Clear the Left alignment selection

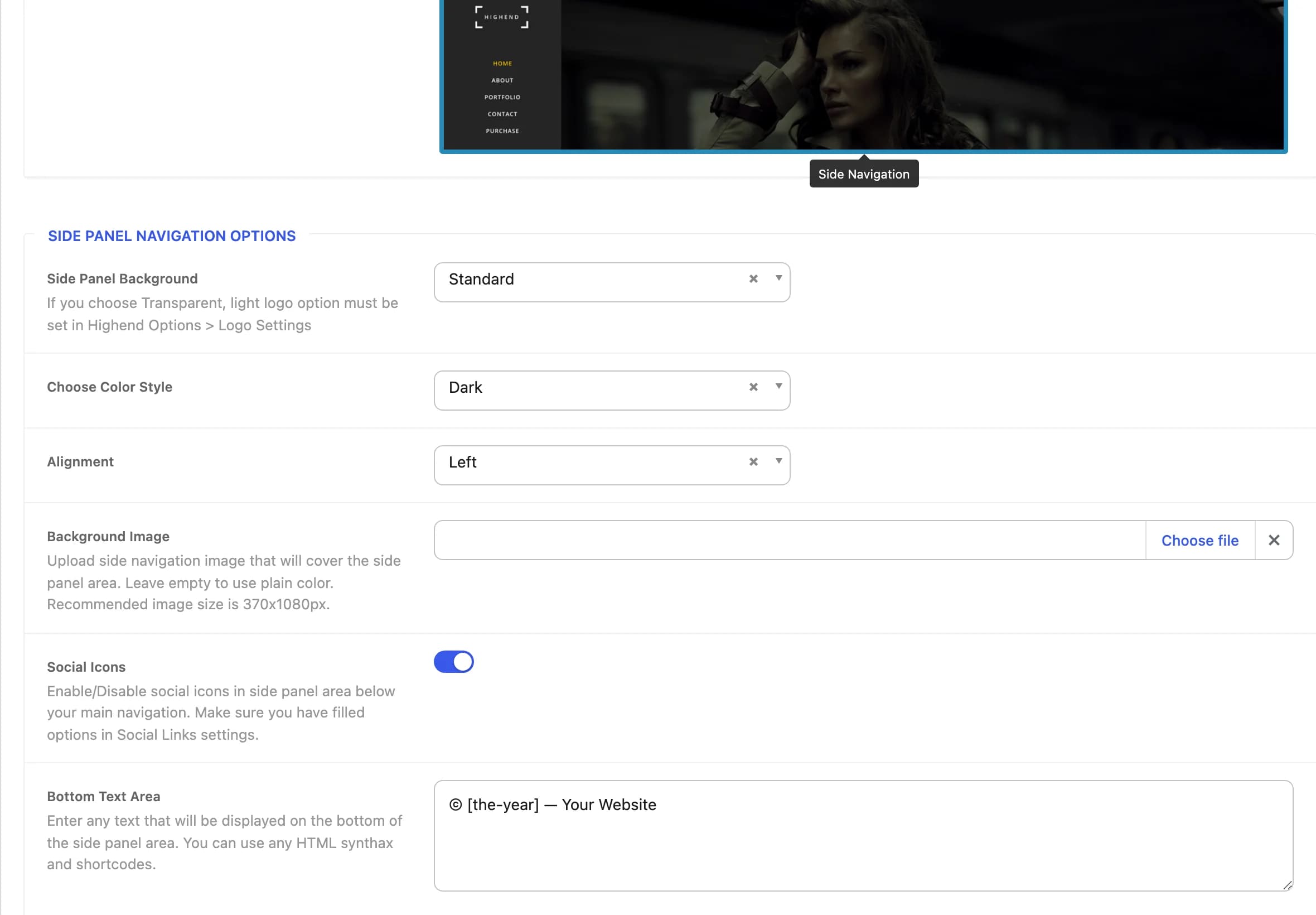753,461
